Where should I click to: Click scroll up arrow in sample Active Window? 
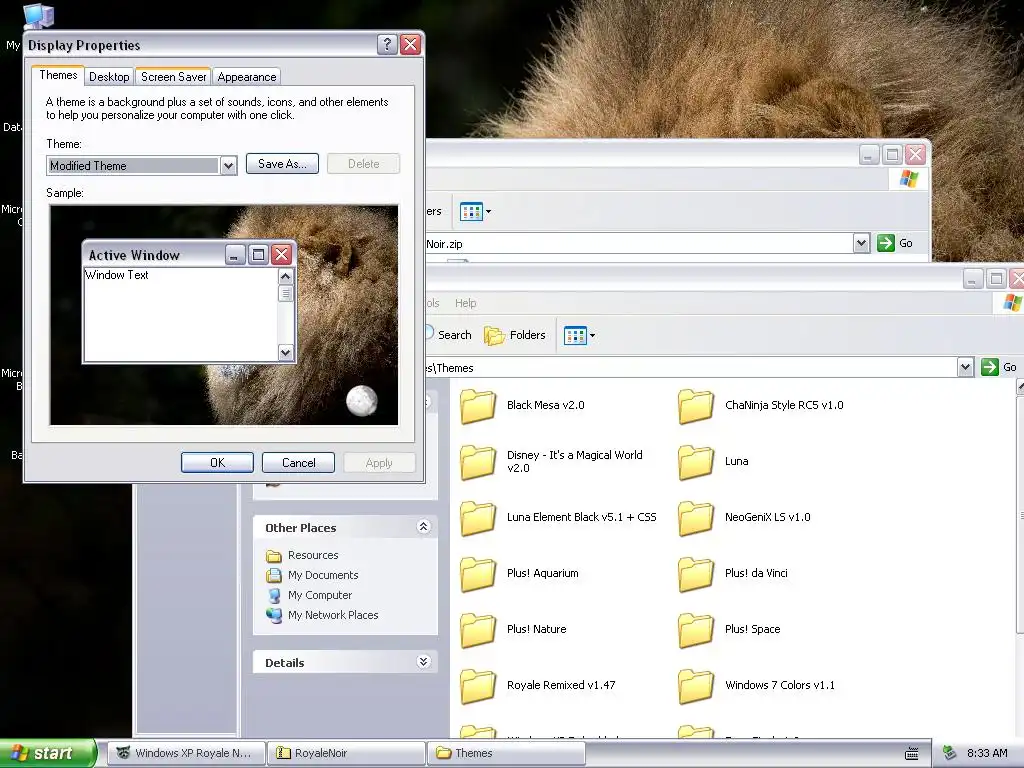[x=285, y=276]
